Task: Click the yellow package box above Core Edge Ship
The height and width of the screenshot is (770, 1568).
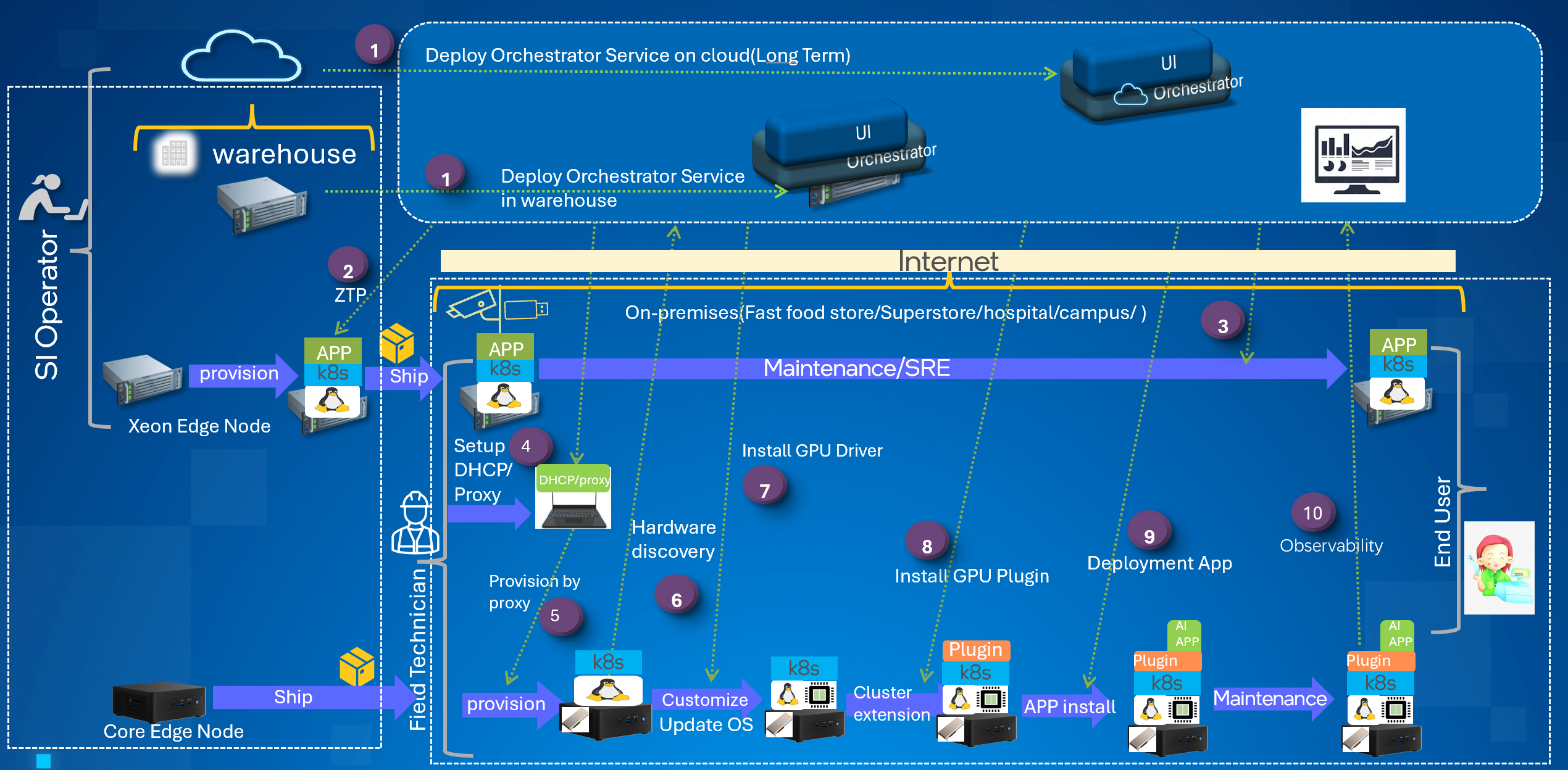Action: (357, 666)
